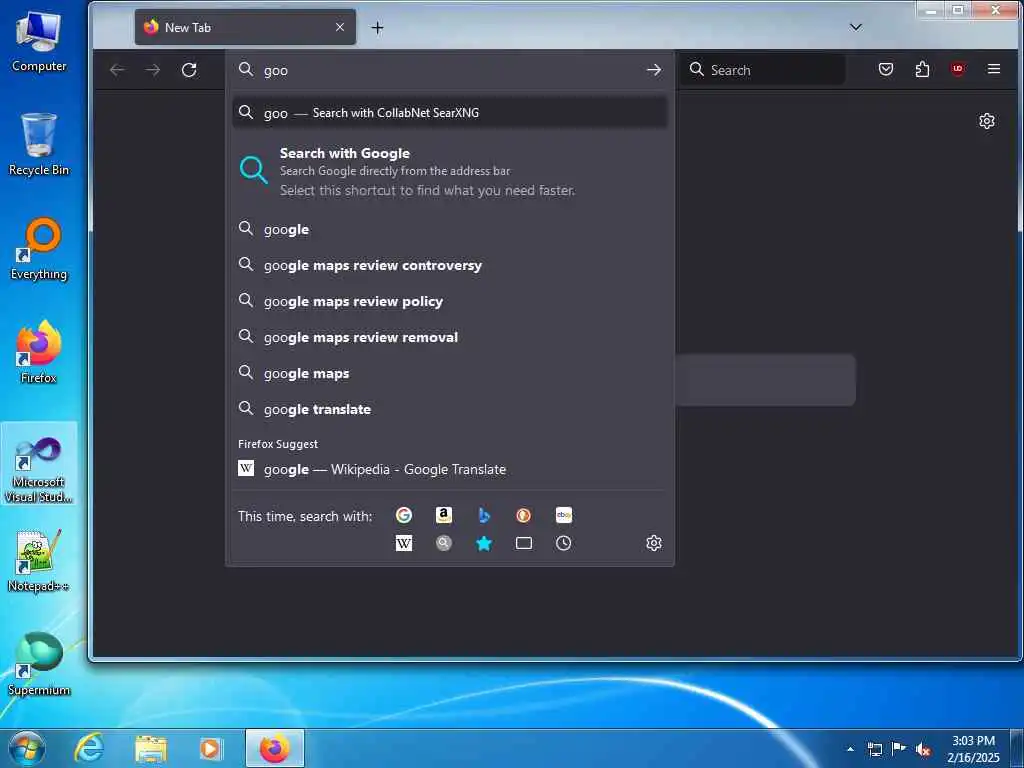
Task: Select the gray SearXNG search engine icon
Action: point(443,543)
